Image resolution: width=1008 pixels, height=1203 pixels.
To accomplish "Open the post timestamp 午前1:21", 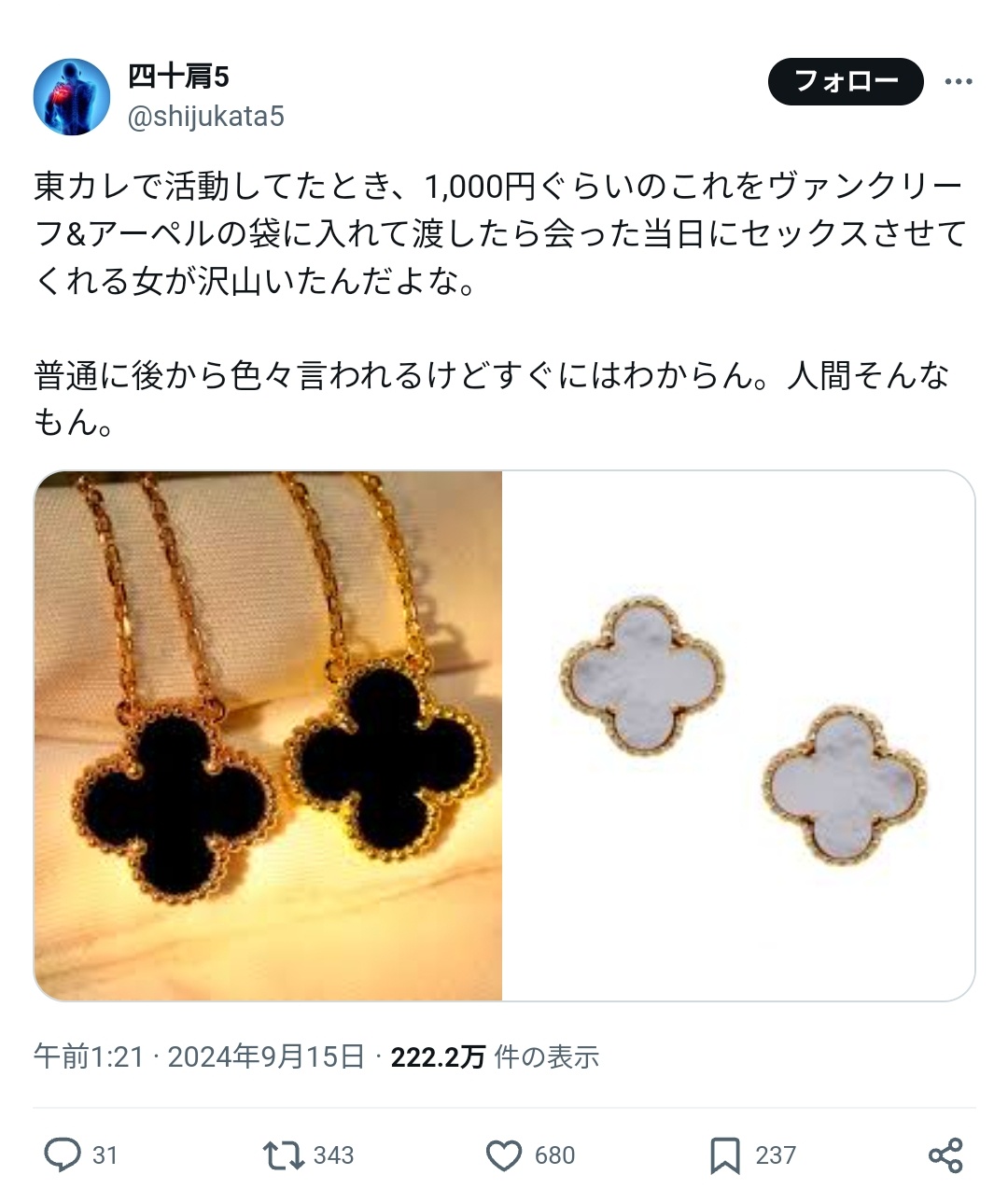I will point(89,1056).
